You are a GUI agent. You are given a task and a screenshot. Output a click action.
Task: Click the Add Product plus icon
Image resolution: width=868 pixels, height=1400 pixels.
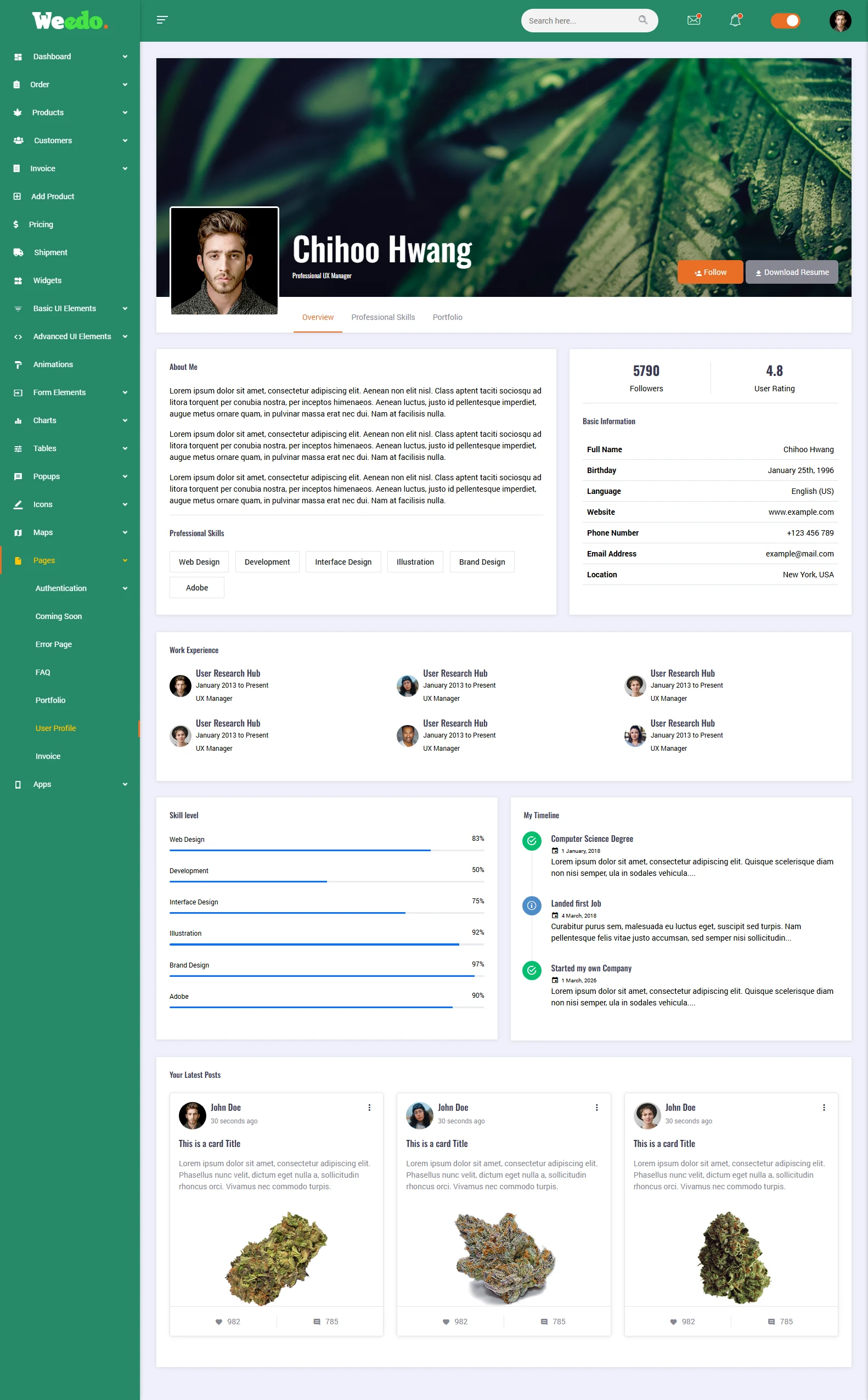pos(17,196)
